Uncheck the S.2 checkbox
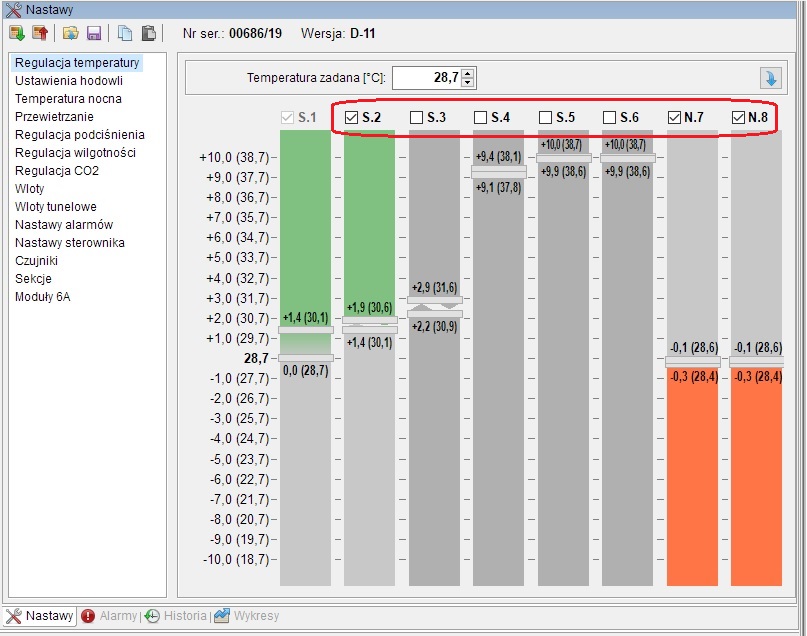This screenshot has height=636, width=807. pos(352,118)
